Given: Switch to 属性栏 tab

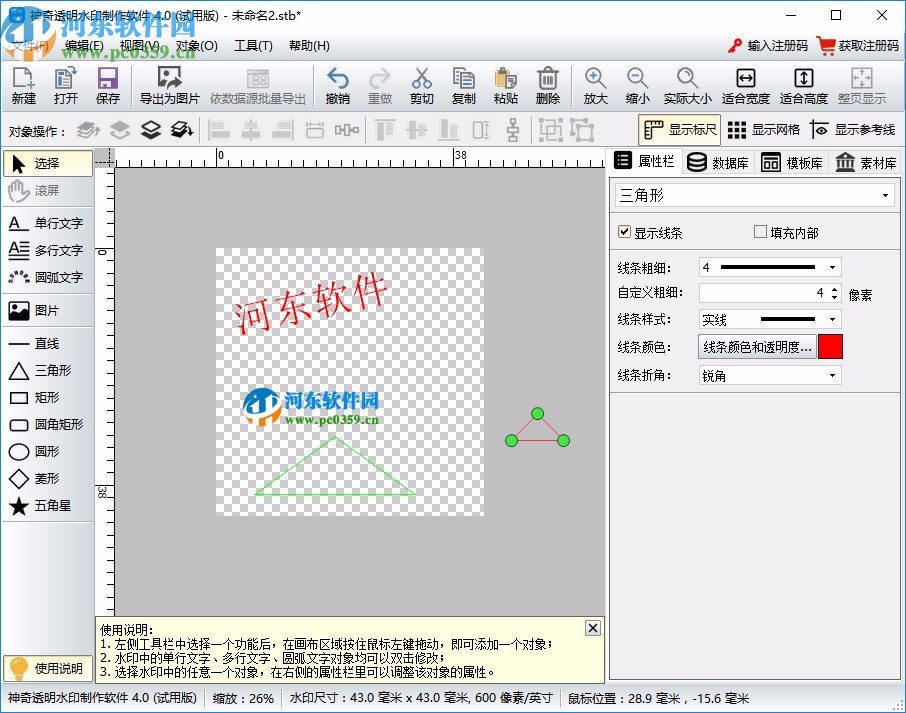Looking at the screenshot, I should point(645,161).
